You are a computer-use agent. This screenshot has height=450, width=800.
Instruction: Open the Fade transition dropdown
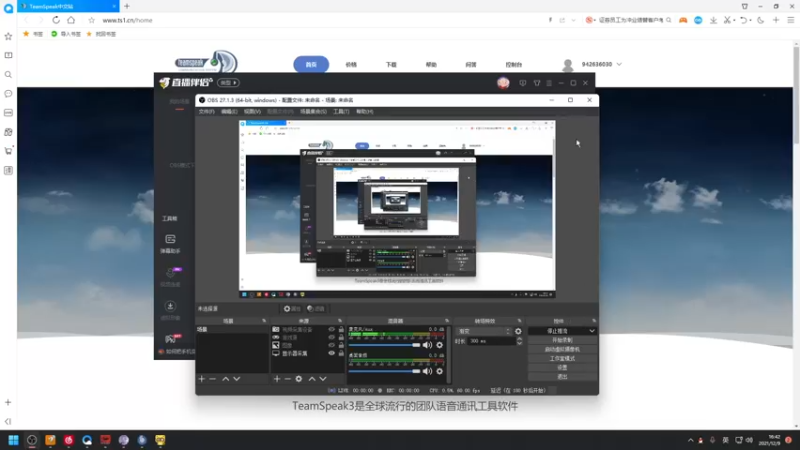(484, 331)
